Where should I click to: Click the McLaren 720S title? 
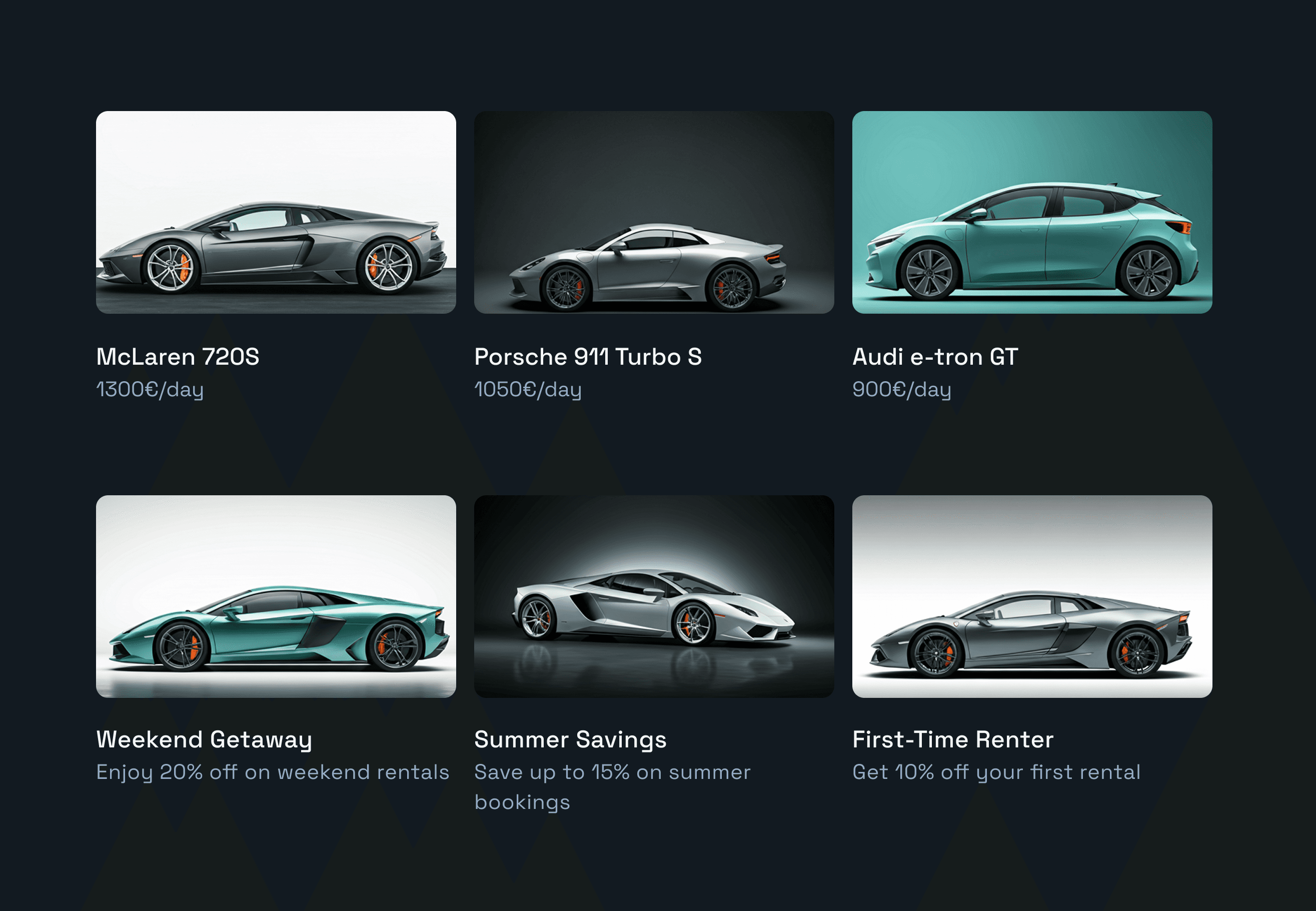click(x=178, y=357)
